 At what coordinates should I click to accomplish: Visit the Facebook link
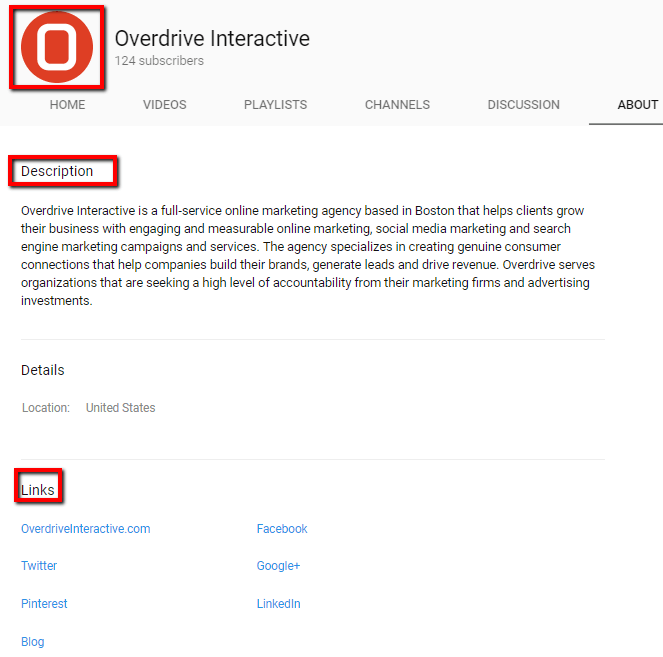(x=282, y=528)
